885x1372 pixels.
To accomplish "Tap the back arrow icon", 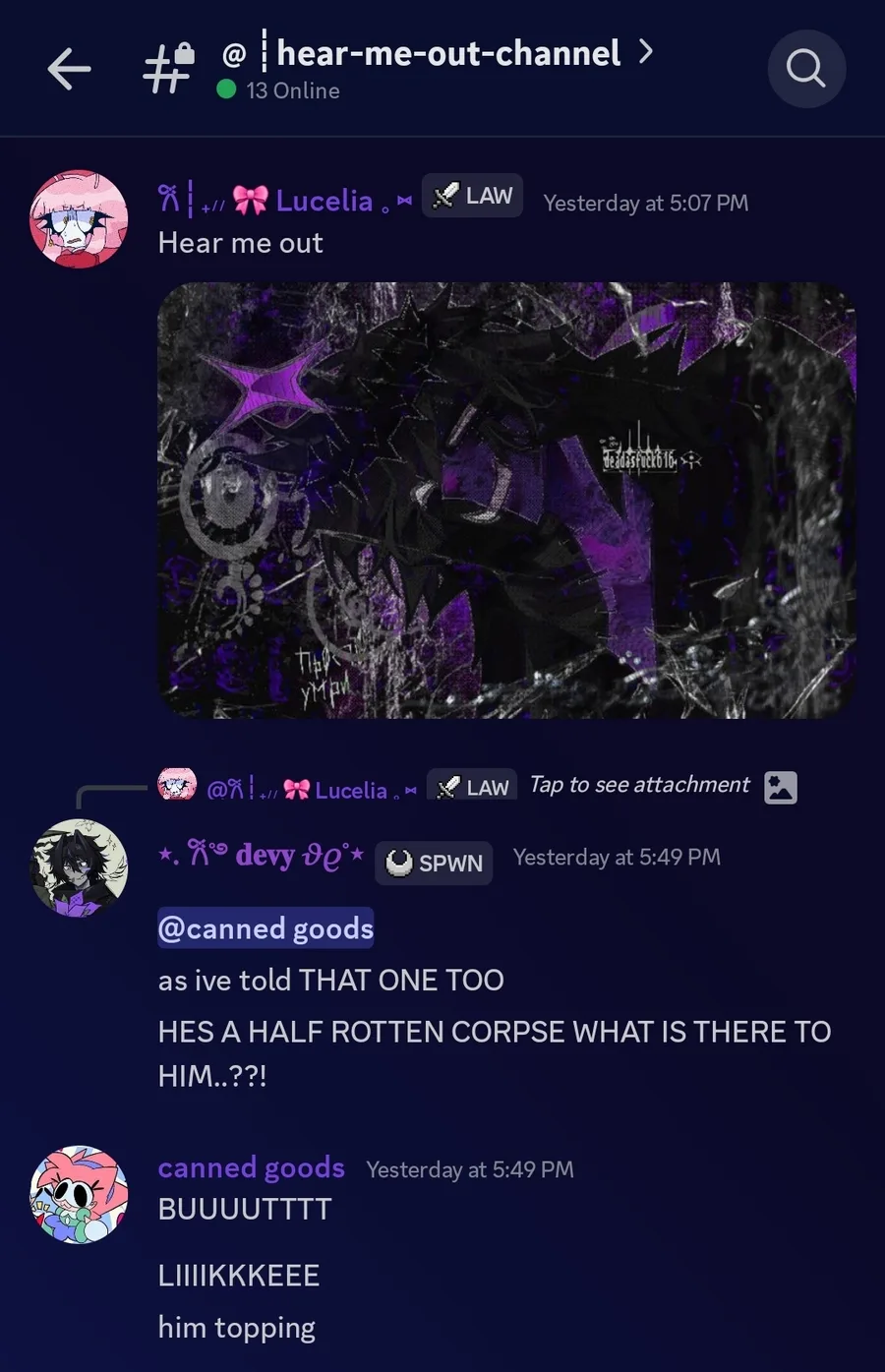I will click(x=69, y=69).
